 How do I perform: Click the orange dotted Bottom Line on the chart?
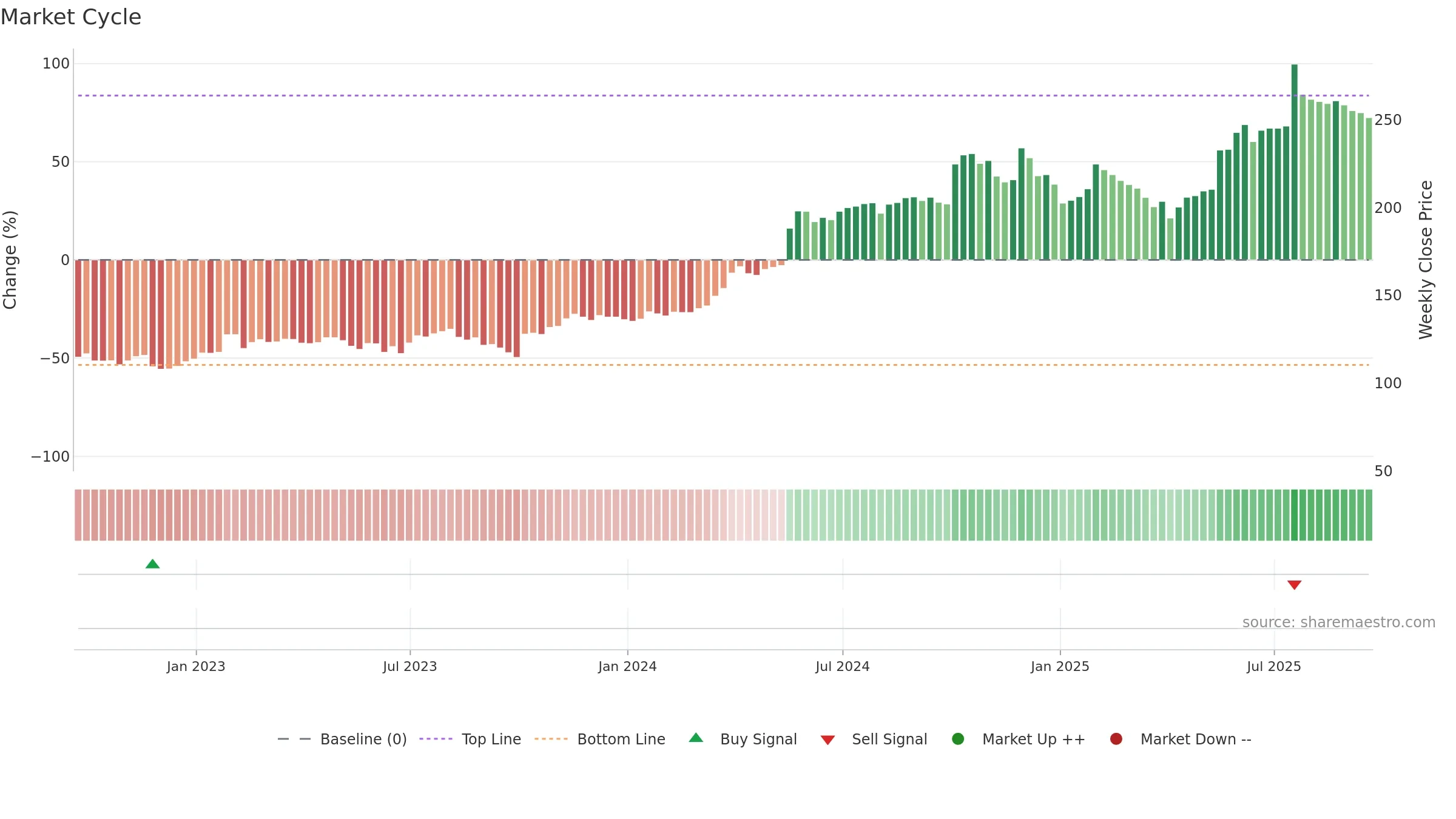[x=723, y=365]
